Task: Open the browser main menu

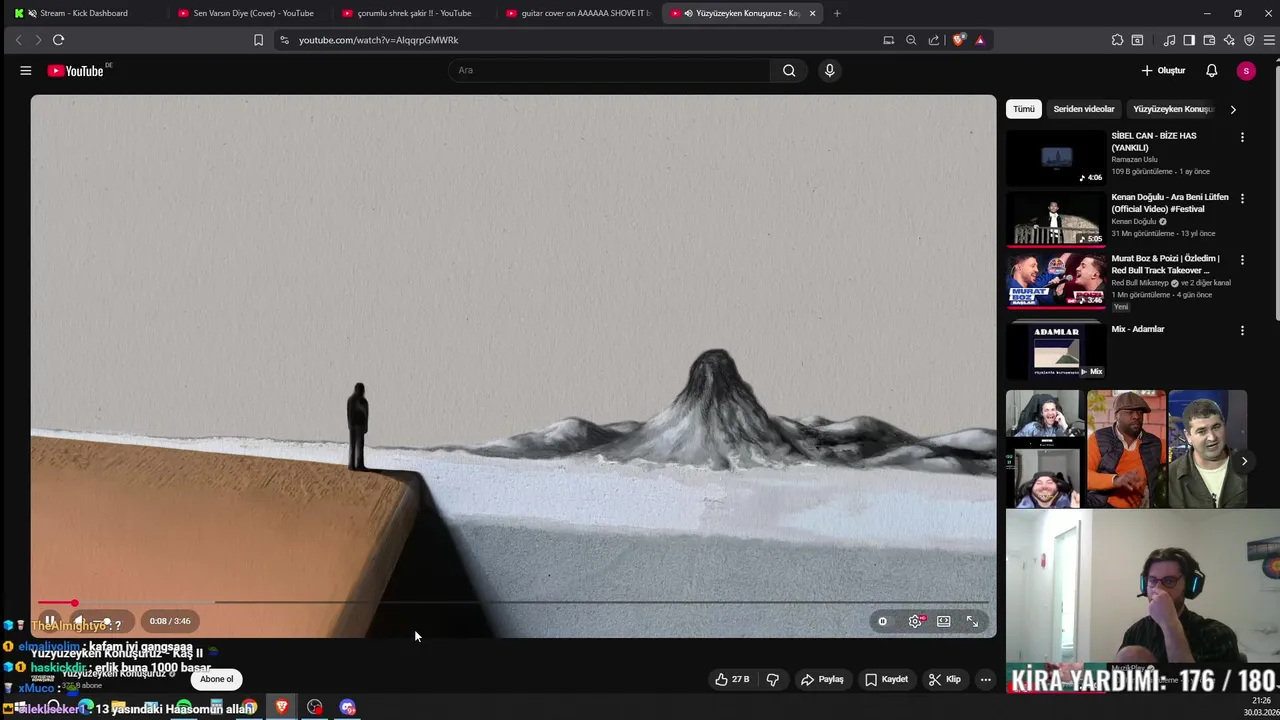Action: click(x=1269, y=40)
